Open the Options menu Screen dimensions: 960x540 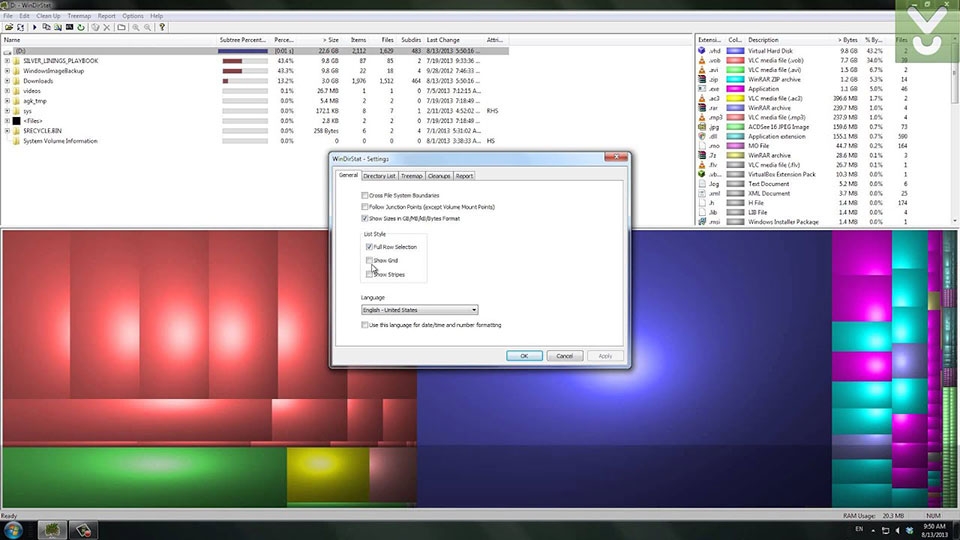(x=133, y=16)
